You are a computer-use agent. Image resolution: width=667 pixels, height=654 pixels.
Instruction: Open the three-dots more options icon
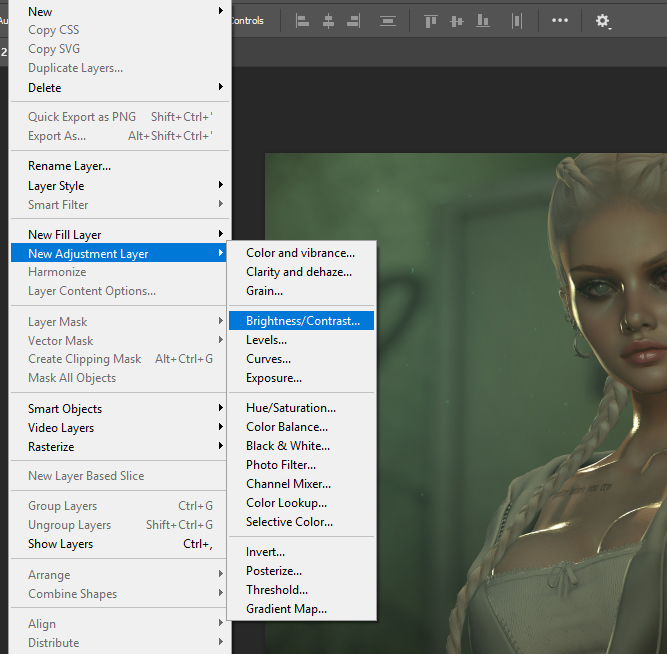(x=559, y=20)
